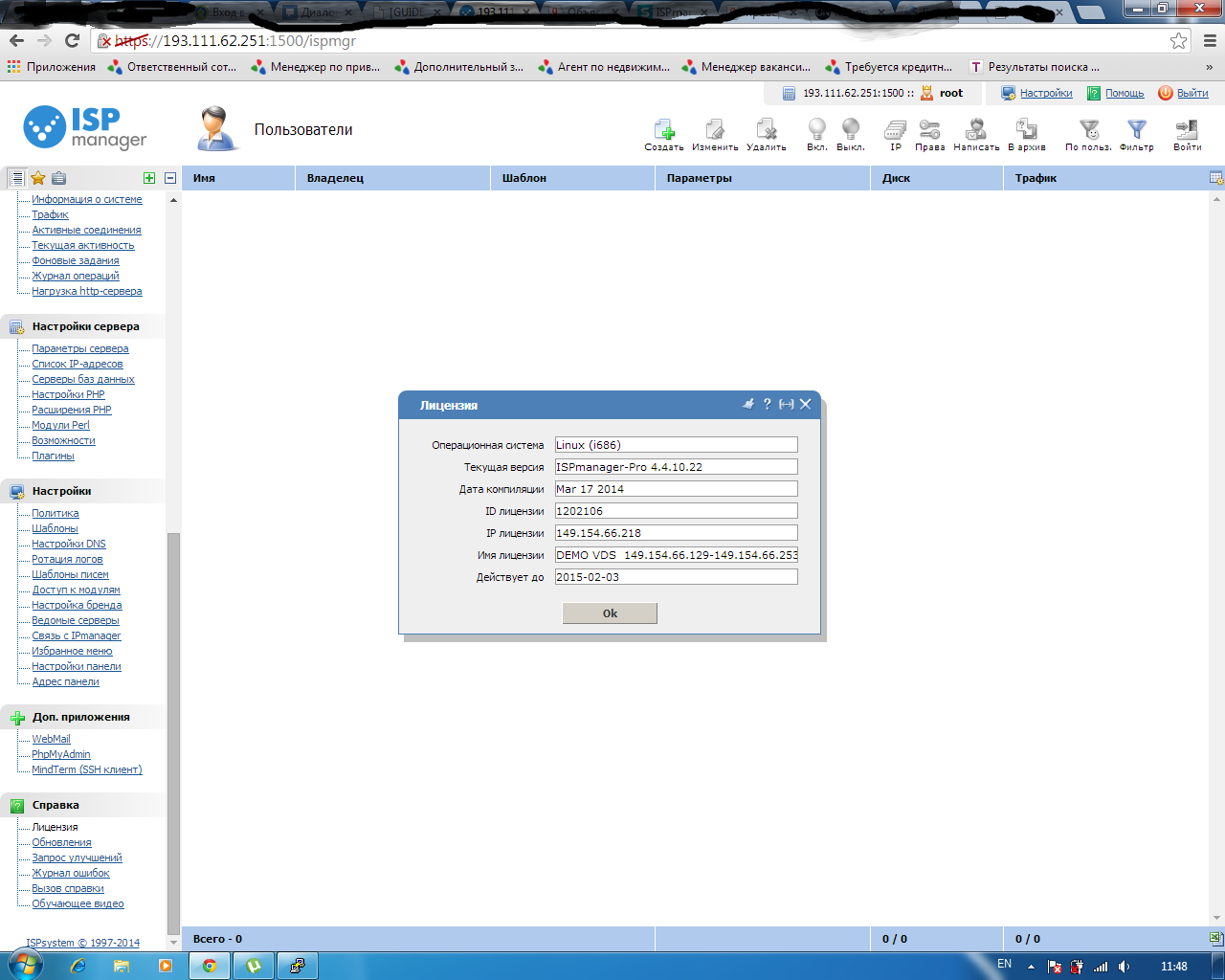Collapse the Настройки section header
This screenshot has width=1225, height=980.
(83, 491)
